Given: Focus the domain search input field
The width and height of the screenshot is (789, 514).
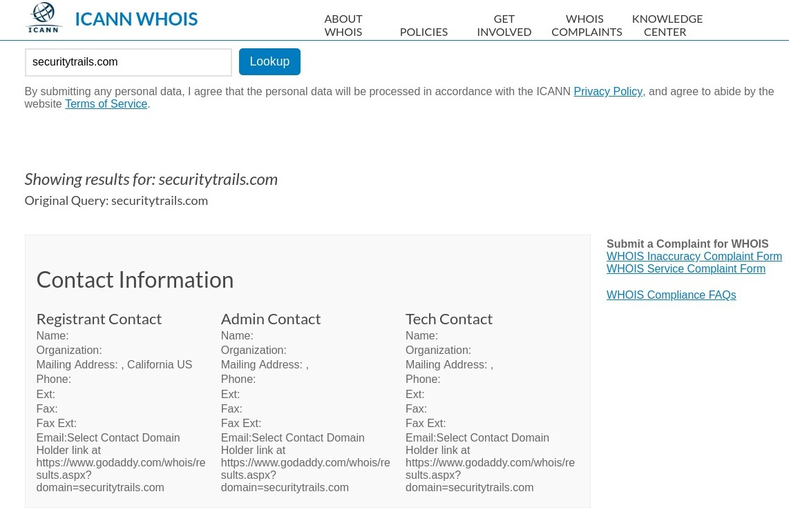Looking at the screenshot, I should 128,62.
